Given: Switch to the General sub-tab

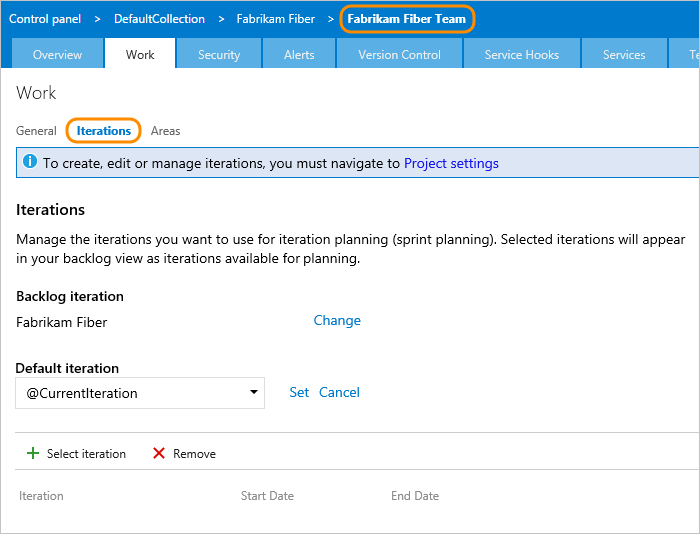Looking at the screenshot, I should point(36,131).
